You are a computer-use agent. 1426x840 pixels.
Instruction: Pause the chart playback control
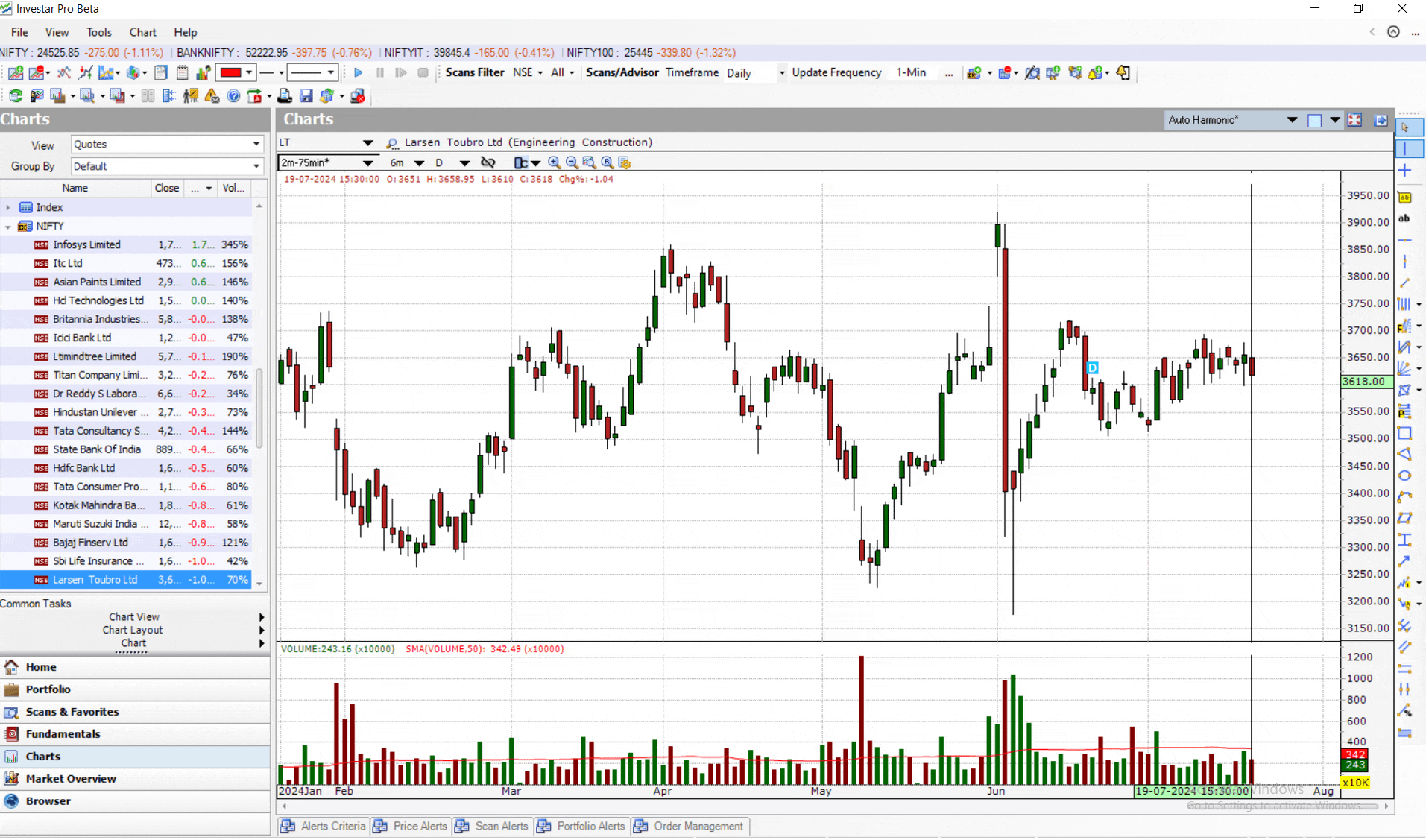[379, 72]
